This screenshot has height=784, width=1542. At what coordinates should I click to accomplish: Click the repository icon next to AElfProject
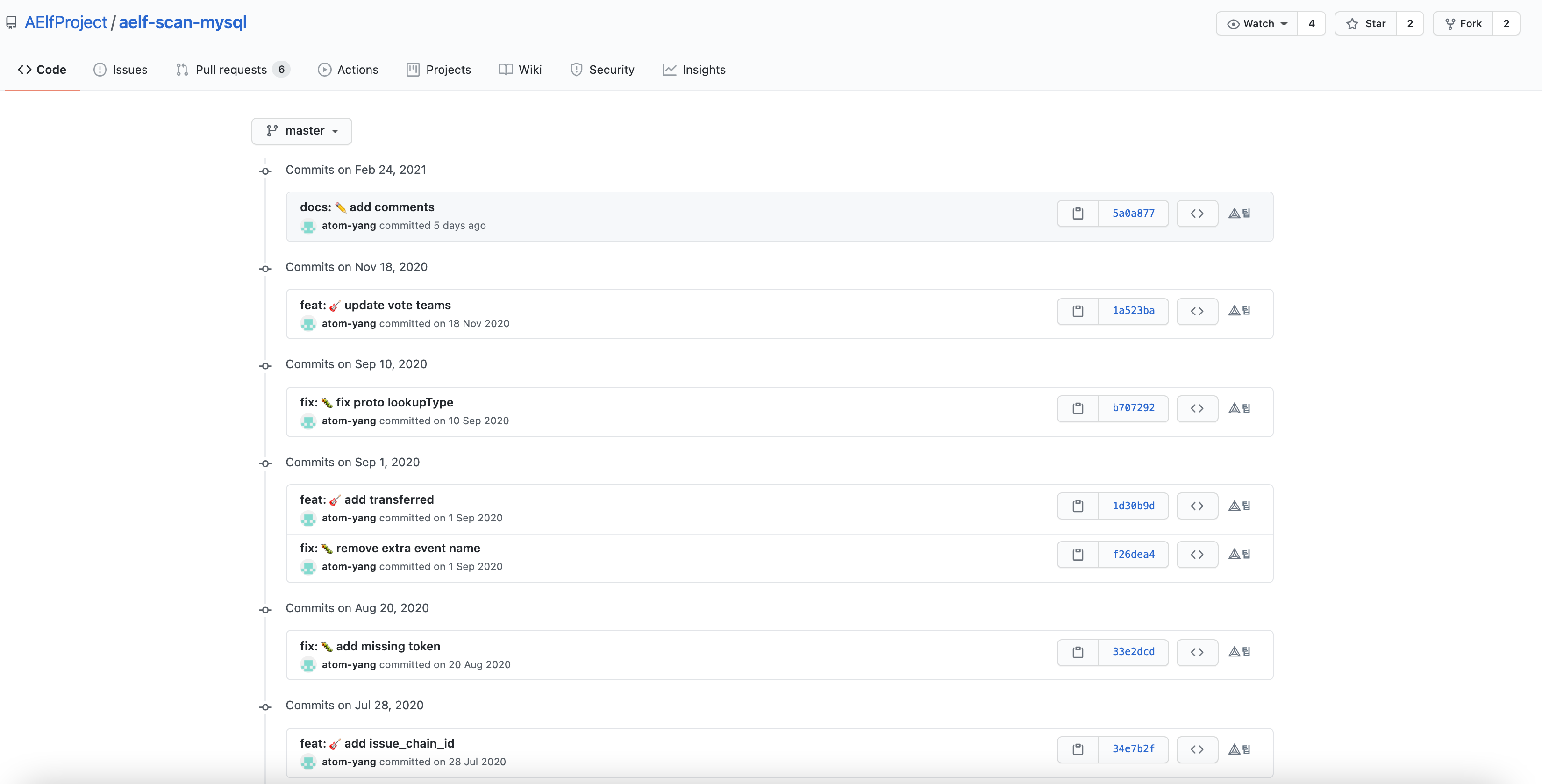(x=11, y=23)
